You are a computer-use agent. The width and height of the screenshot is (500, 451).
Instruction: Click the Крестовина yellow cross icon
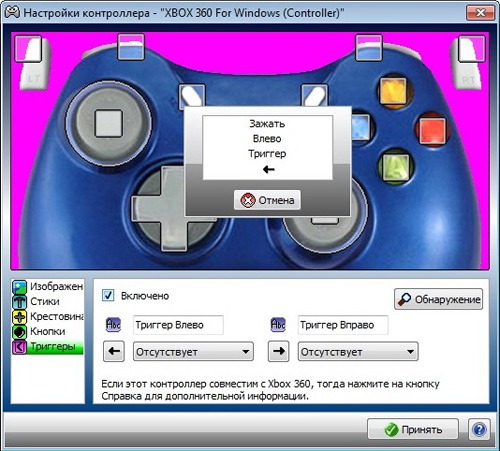(20, 317)
